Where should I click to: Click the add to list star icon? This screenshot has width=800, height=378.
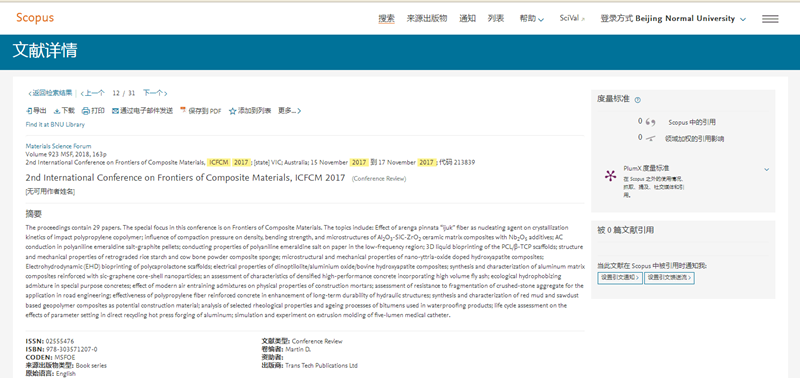coord(232,111)
